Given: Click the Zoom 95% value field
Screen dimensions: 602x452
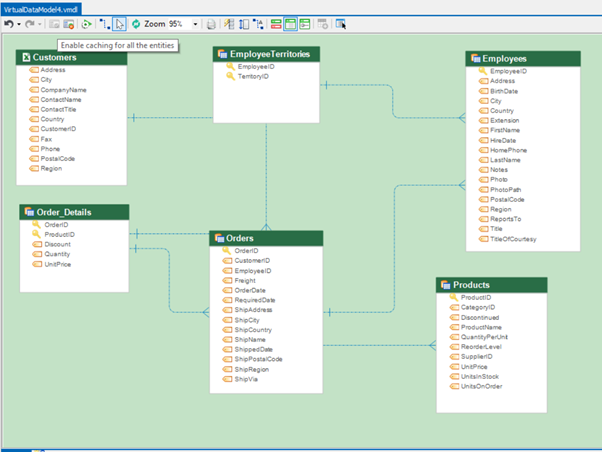Looking at the screenshot, I should 176,24.
